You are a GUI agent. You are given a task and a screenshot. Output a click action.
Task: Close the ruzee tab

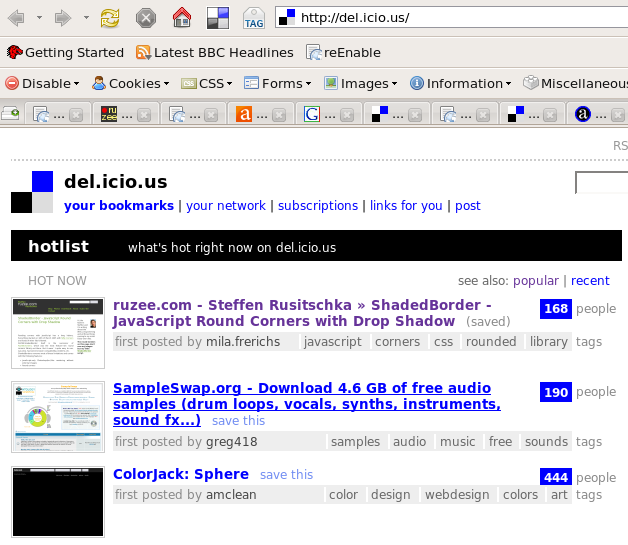(144, 115)
